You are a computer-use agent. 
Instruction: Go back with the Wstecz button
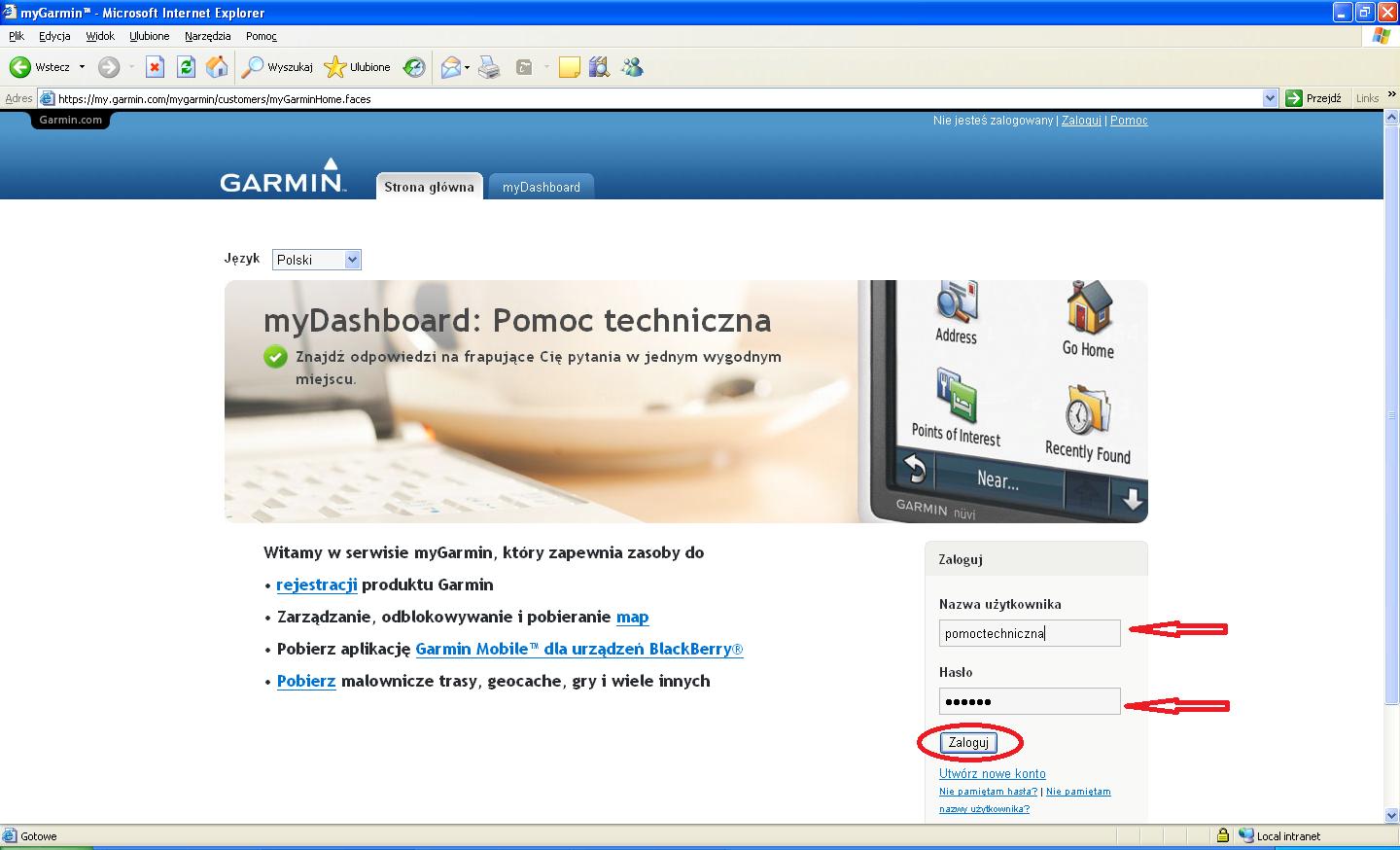pos(40,67)
